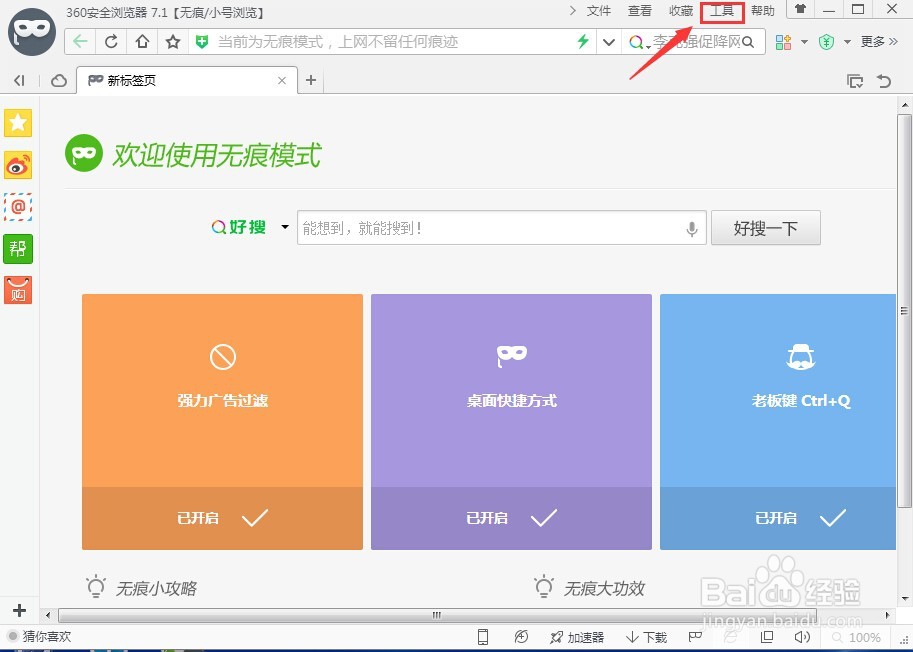The image size is (913, 652).
Task: Open the 加速器 accelerator
Action: pos(576,637)
